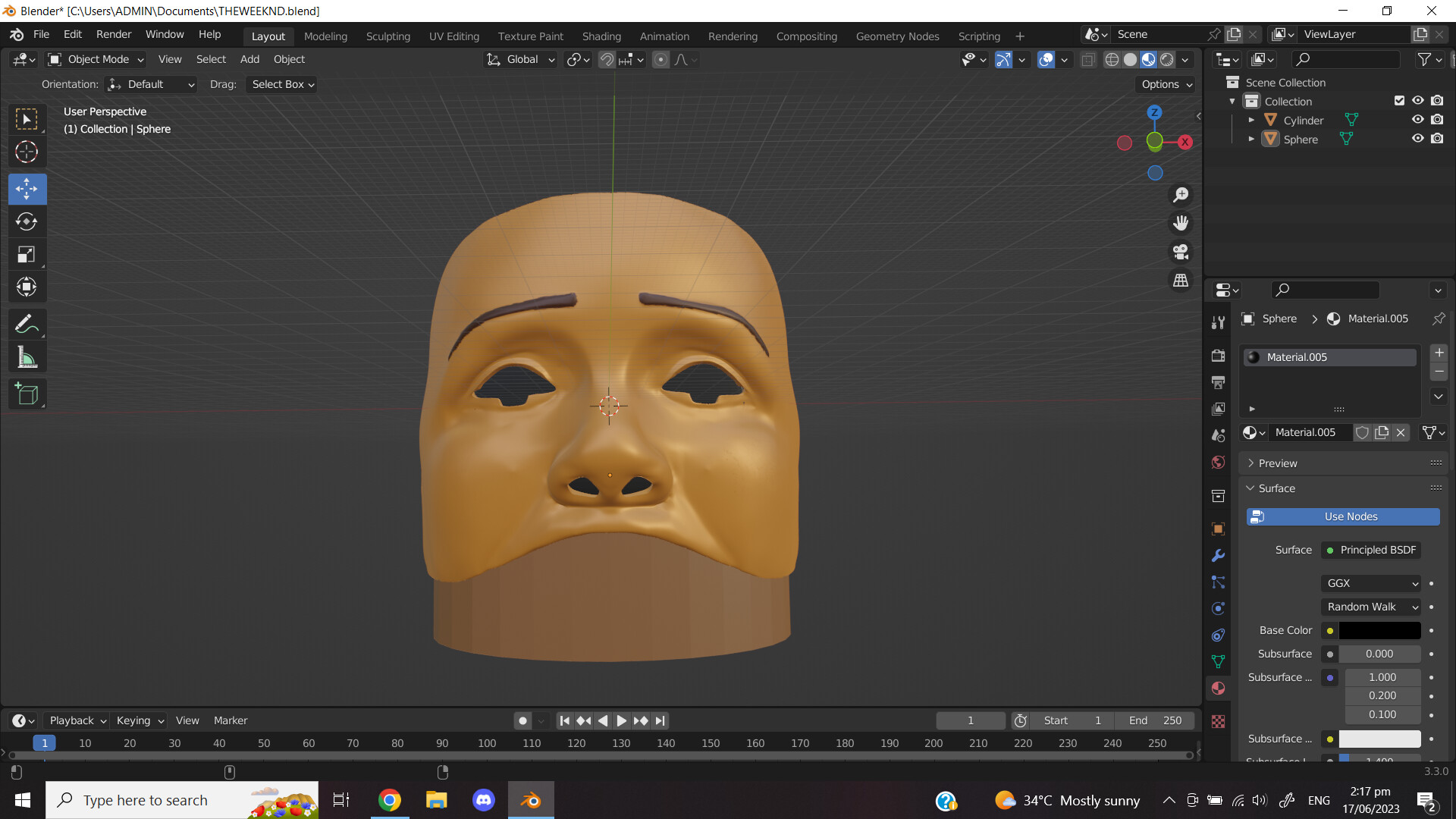Select the Scale tool
Viewport: 1456px width, 819px height.
point(27,254)
